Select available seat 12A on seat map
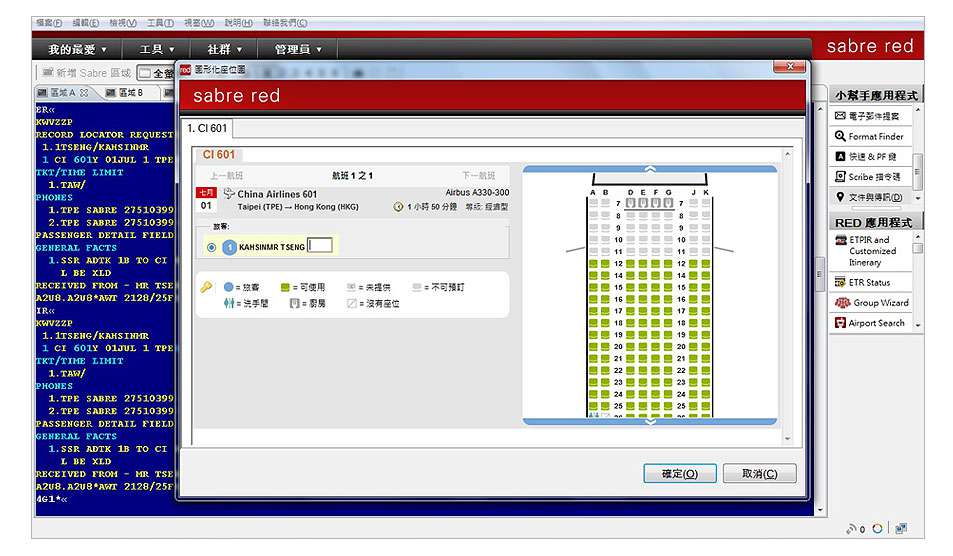The width and height of the screenshot is (953, 556). (x=593, y=264)
